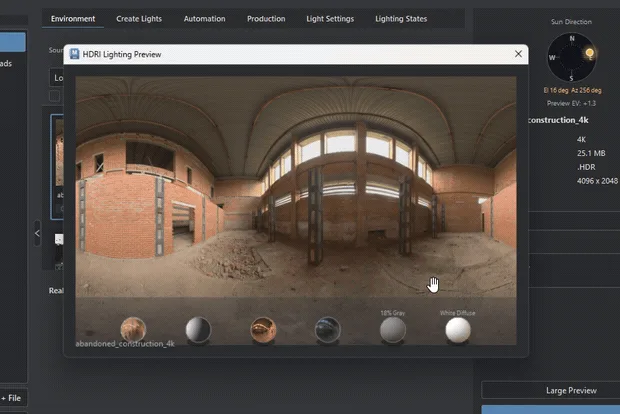Viewport: 620px width, 414px height.
Task: Switch to the Environment tab
Action: click(x=73, y=19)
